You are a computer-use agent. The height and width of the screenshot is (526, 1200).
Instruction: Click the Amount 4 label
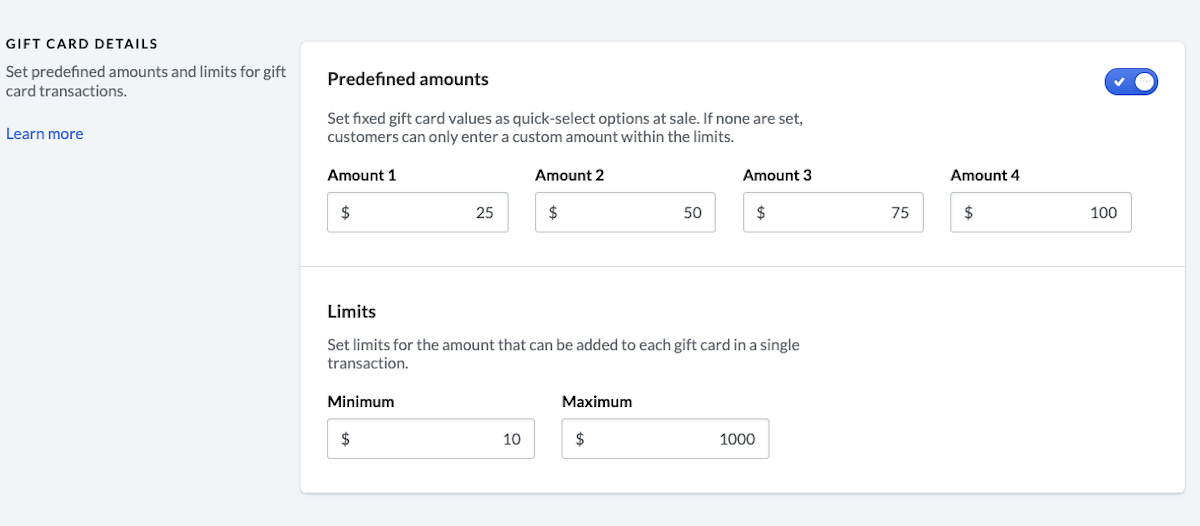tap(985, 175)
